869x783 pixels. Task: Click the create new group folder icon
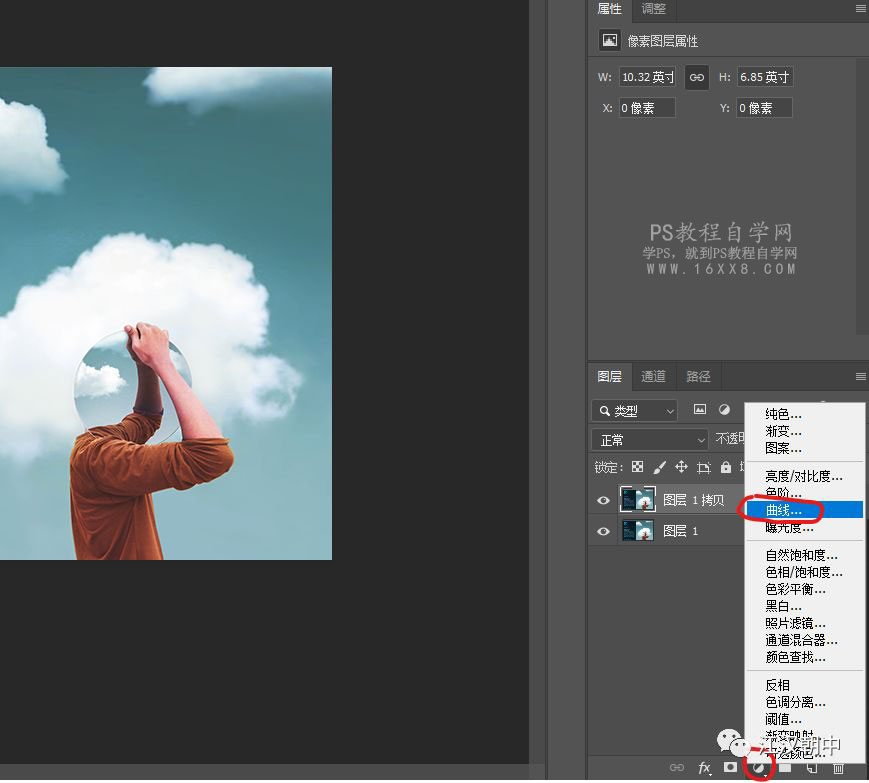click(x=784, y=769)
